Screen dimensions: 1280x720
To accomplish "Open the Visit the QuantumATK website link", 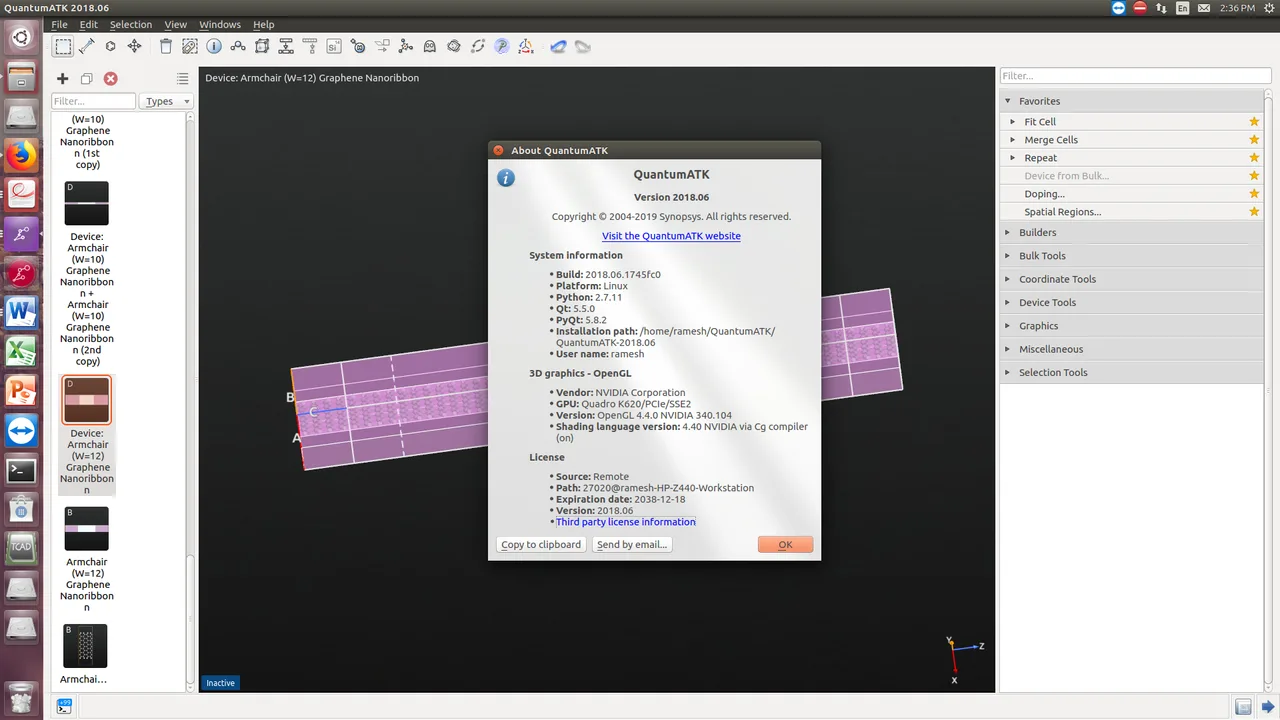I will 671,236.
